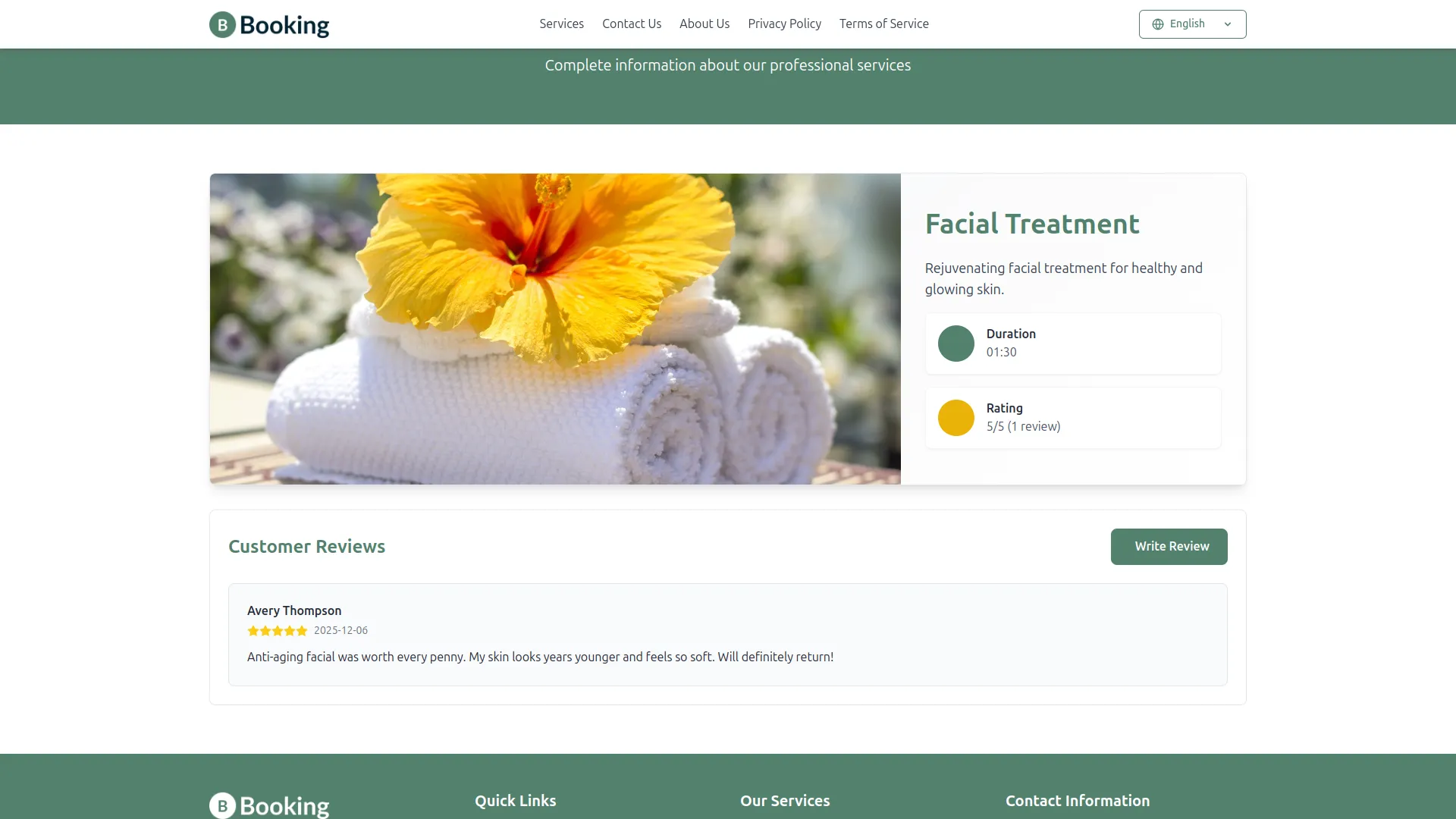Viewport: 1456px width, 819px height.
Task: Open the Privacy Policy link
Action: click(x=784, y=24)
